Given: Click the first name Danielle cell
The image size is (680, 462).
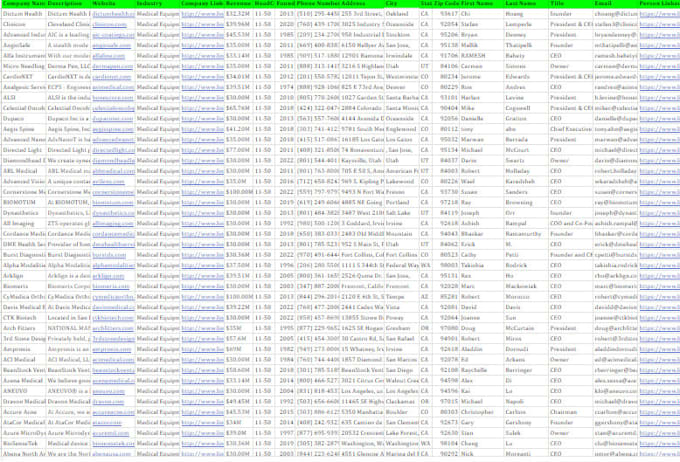Looking at the screenshot, I should (482, 118).
